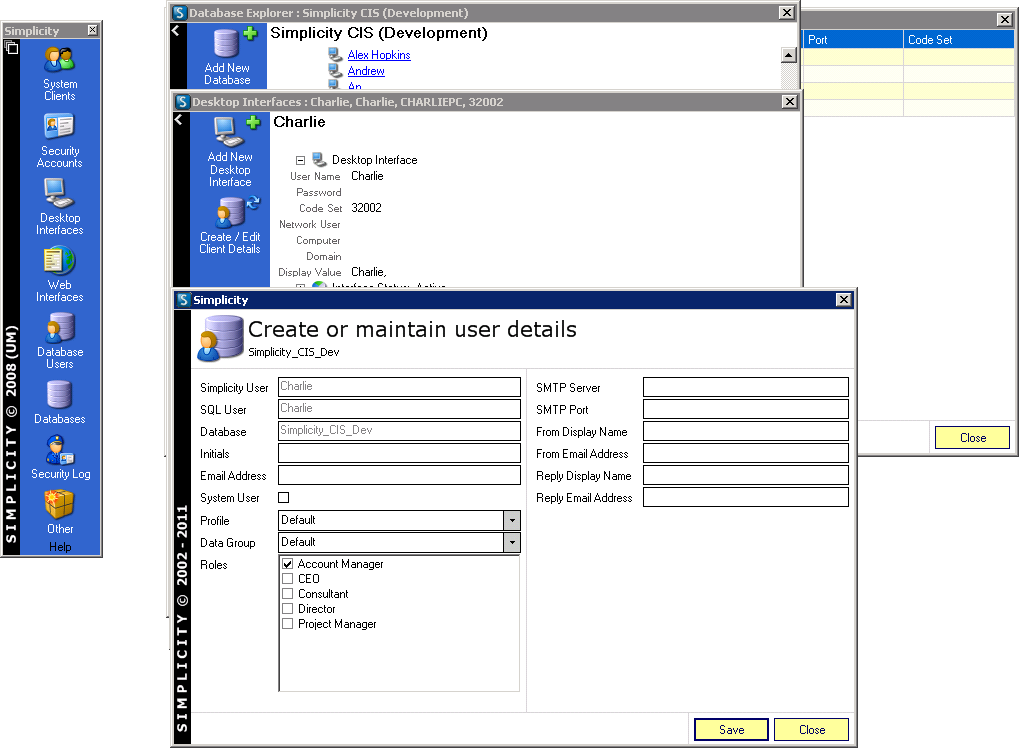Click the Code Set value 32002
This screenshot has height=748, width=1019.
pyautogui.click(x=367, y=208)
